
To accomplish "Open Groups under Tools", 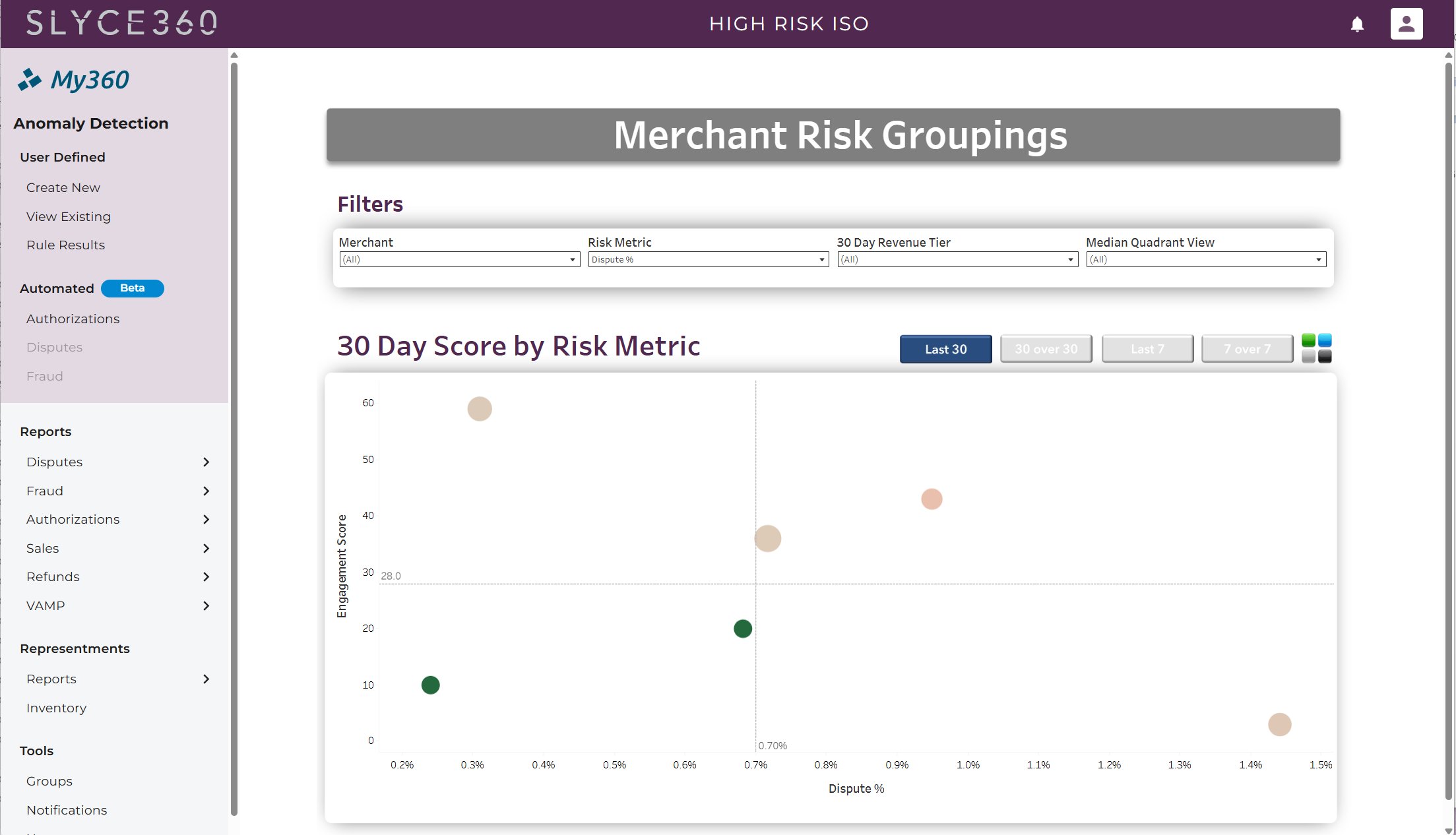I will point(49,782).
